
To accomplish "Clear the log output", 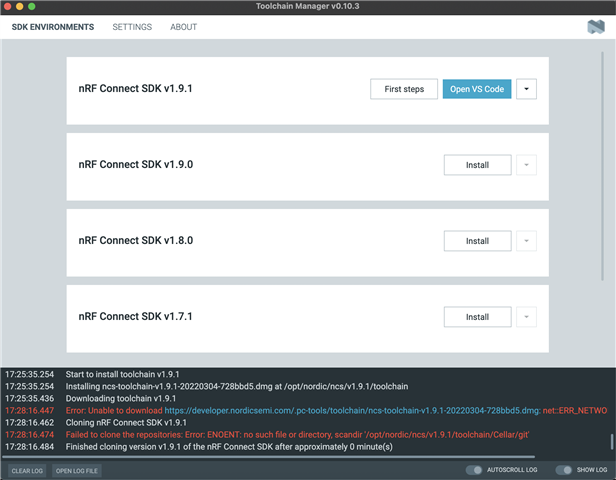I will 27,471.
